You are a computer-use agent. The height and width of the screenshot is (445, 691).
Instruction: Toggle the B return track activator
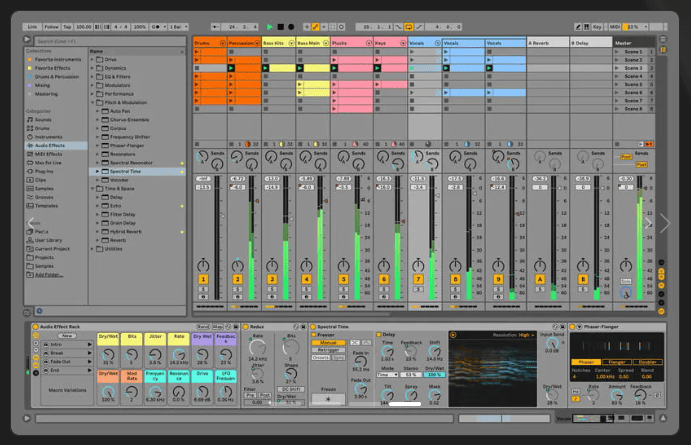point(583,279)
